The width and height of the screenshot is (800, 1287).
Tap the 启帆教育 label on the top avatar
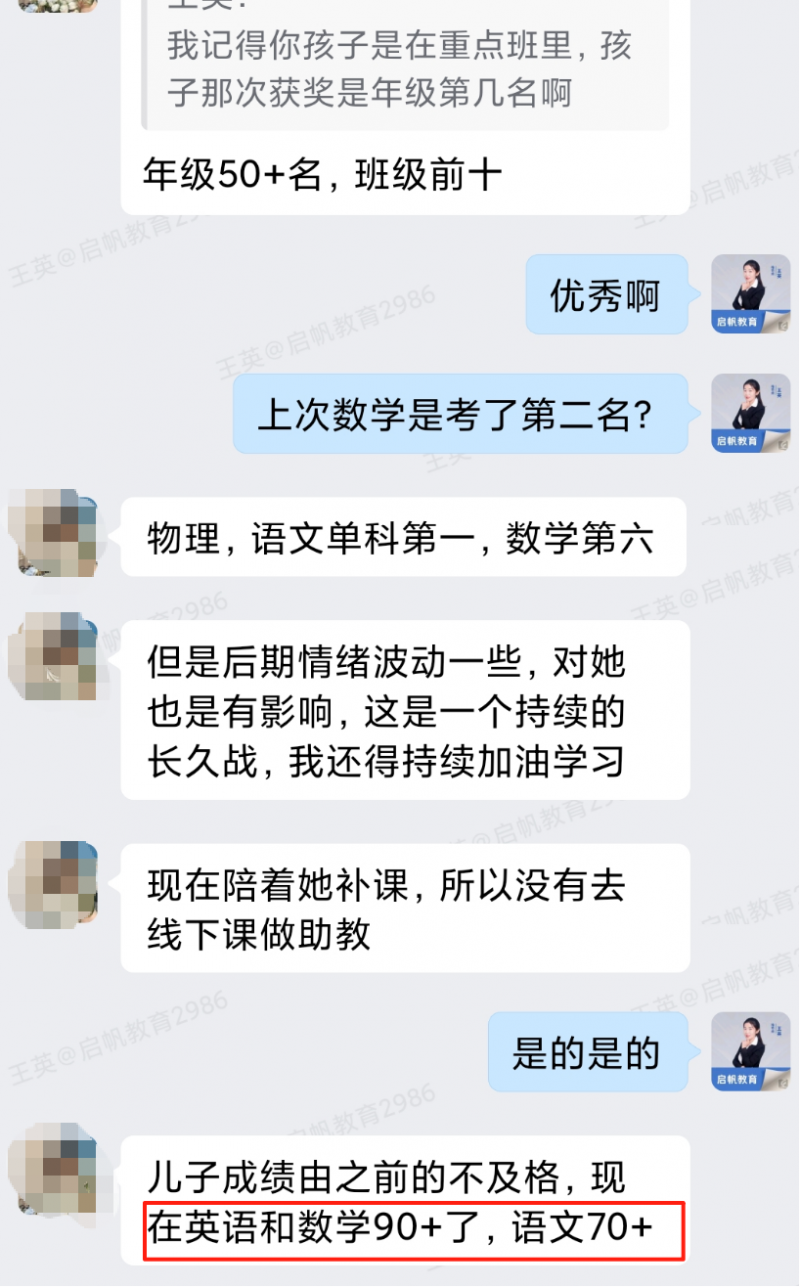pos(738,322)
